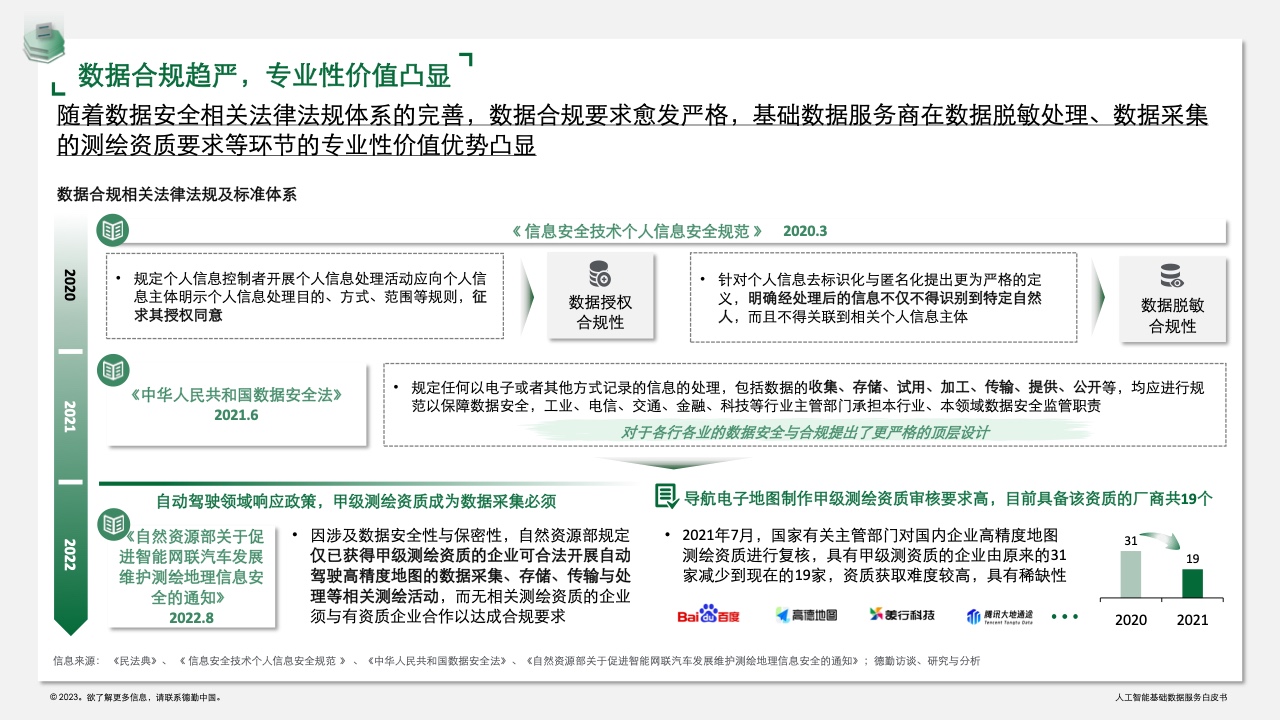Click the book icon beside 信息安全技术个人信息安全规范
Image resolution: width=1280 pixels, height=720 pixels.
[112, 231]
